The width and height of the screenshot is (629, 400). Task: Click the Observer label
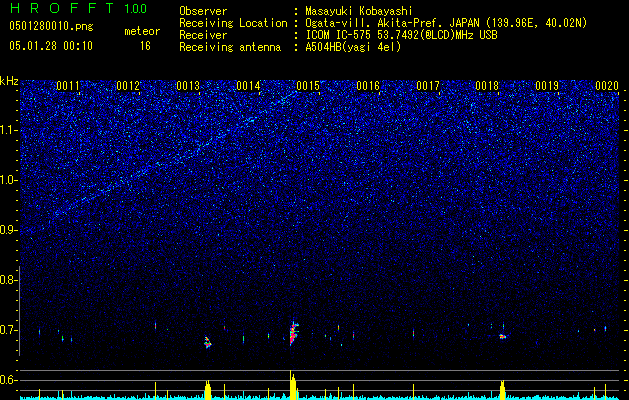203,11
